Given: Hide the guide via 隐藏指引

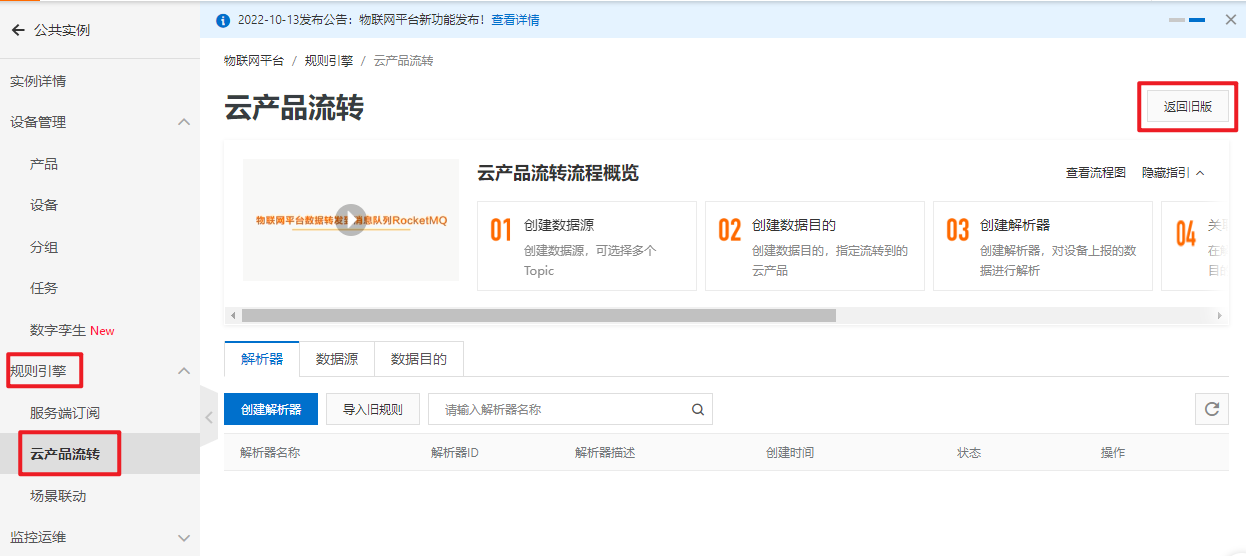Looking at the screenshot, I should (1173, 173).
